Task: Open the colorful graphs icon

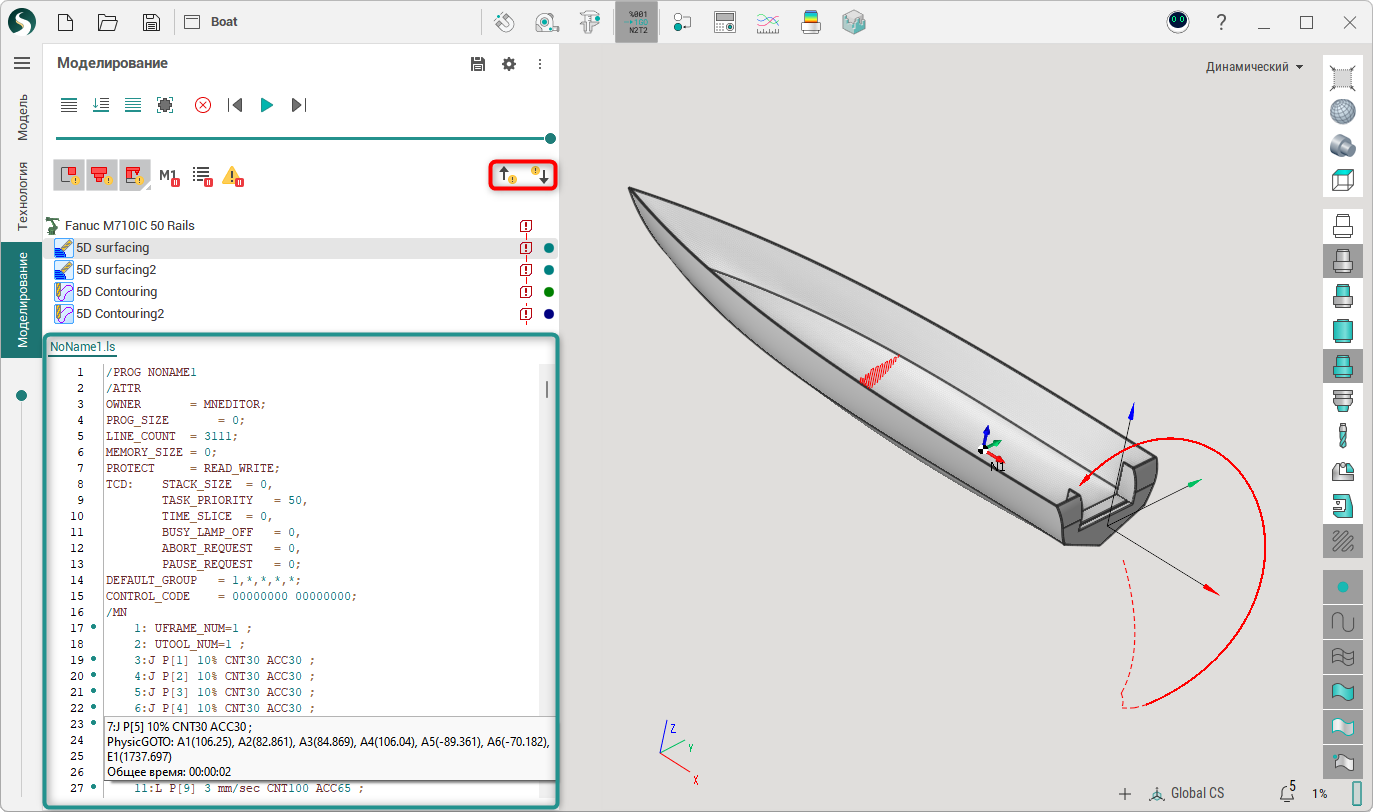Action: pyautogui.click(x=768, y=22)
